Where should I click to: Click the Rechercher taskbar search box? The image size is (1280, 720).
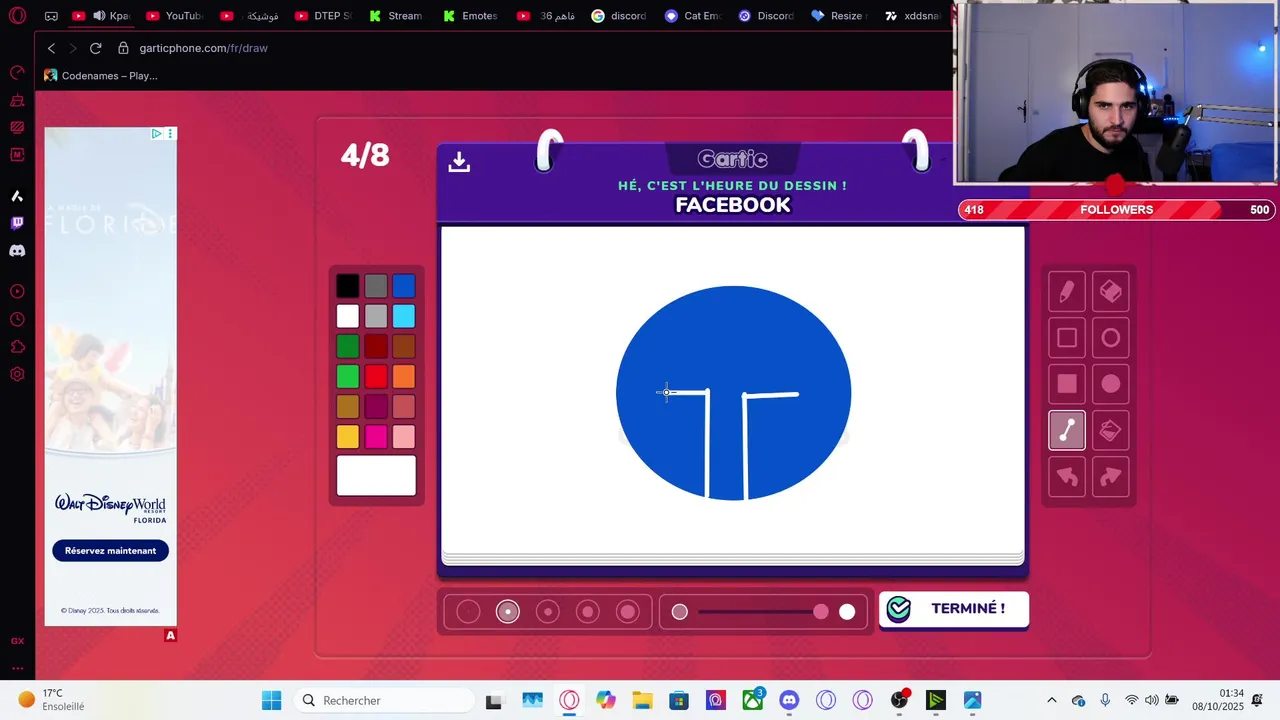387,700
